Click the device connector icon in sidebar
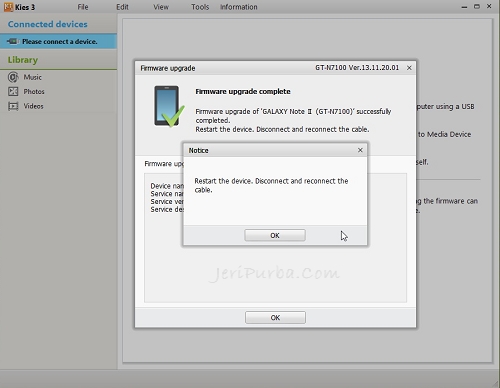 click(x=13, y=41)
